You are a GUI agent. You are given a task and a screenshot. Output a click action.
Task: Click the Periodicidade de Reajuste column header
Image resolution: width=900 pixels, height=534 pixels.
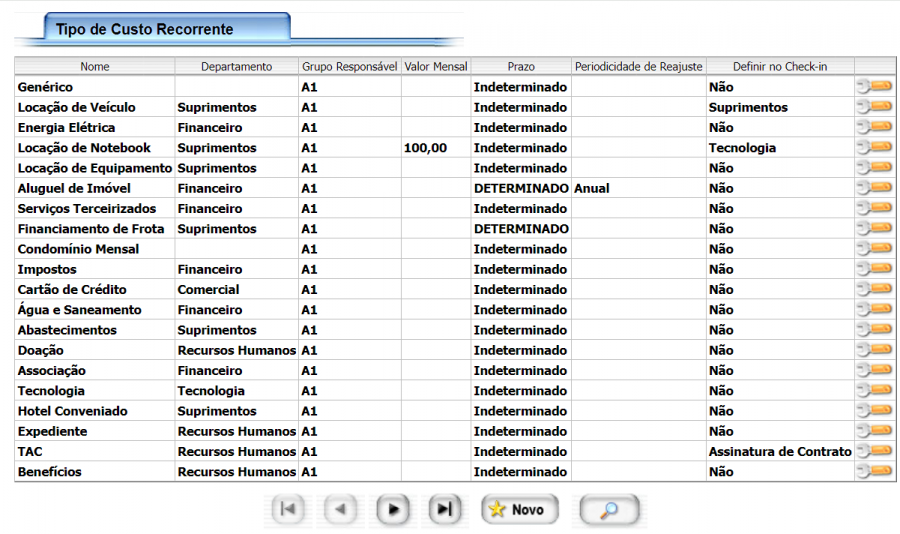coord(638,67)
